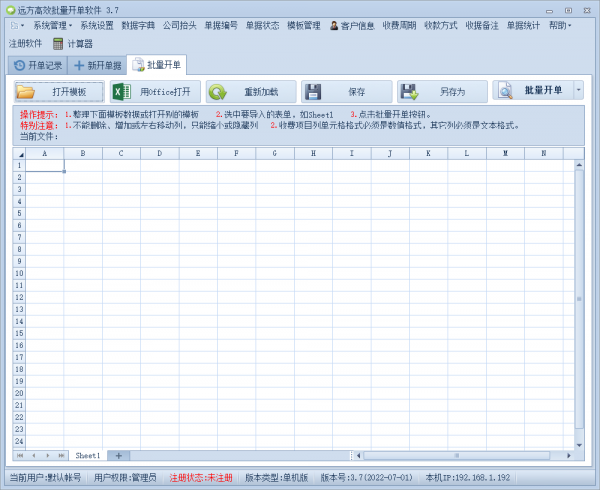Open the 系统管理 menu

pos(52,26)
